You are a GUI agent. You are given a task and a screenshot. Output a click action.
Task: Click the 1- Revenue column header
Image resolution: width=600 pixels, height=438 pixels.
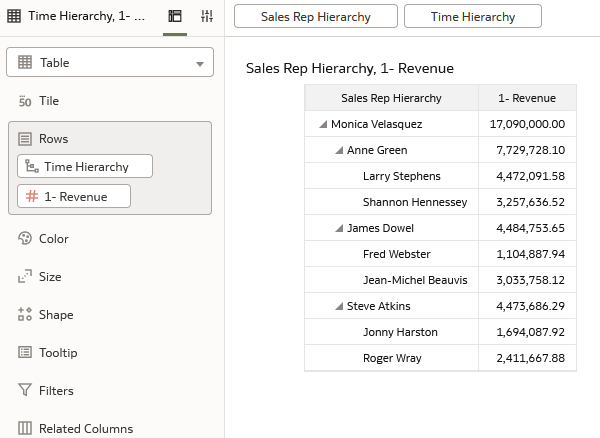(x=527, y=98)
